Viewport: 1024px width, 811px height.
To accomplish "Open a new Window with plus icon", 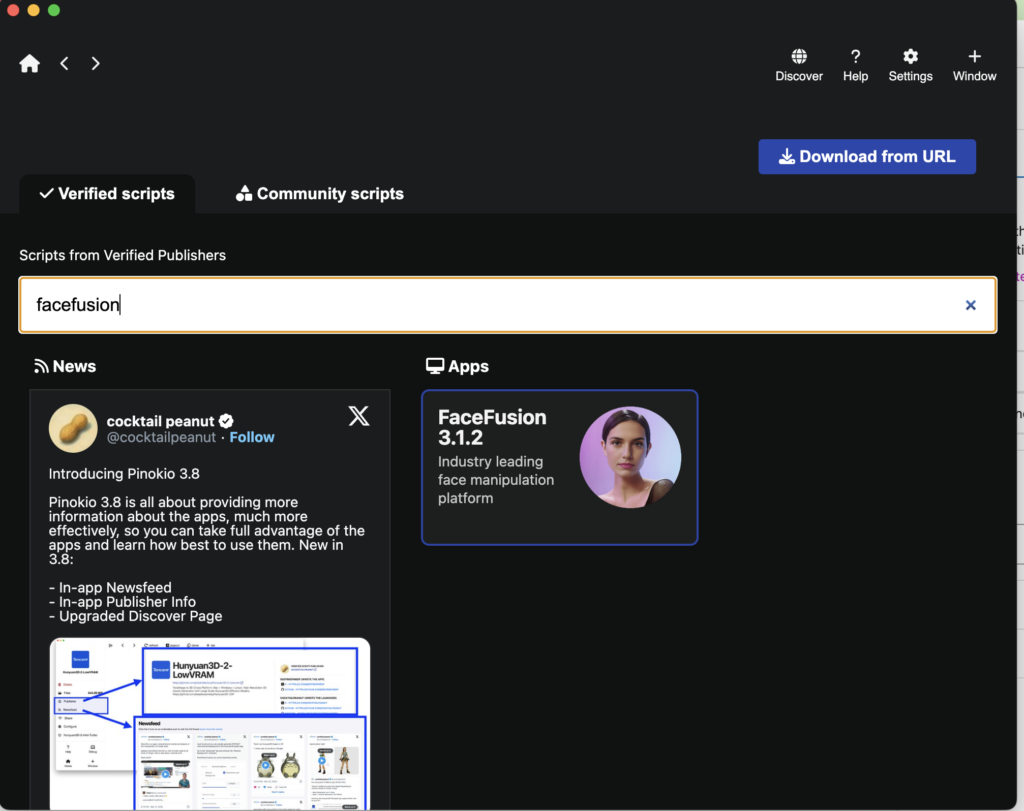I will (974, 65).
